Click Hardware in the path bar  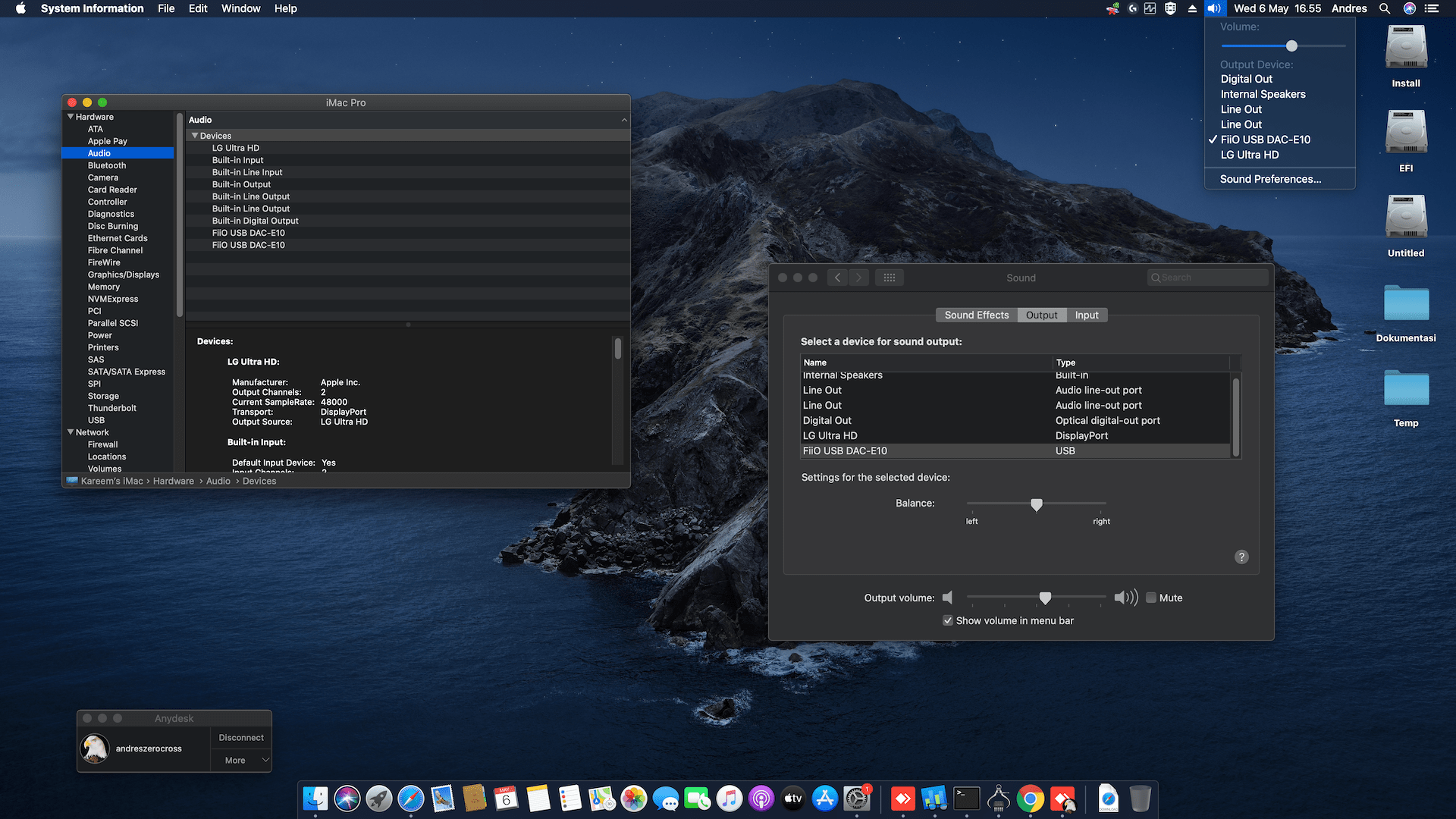[174, 481]
